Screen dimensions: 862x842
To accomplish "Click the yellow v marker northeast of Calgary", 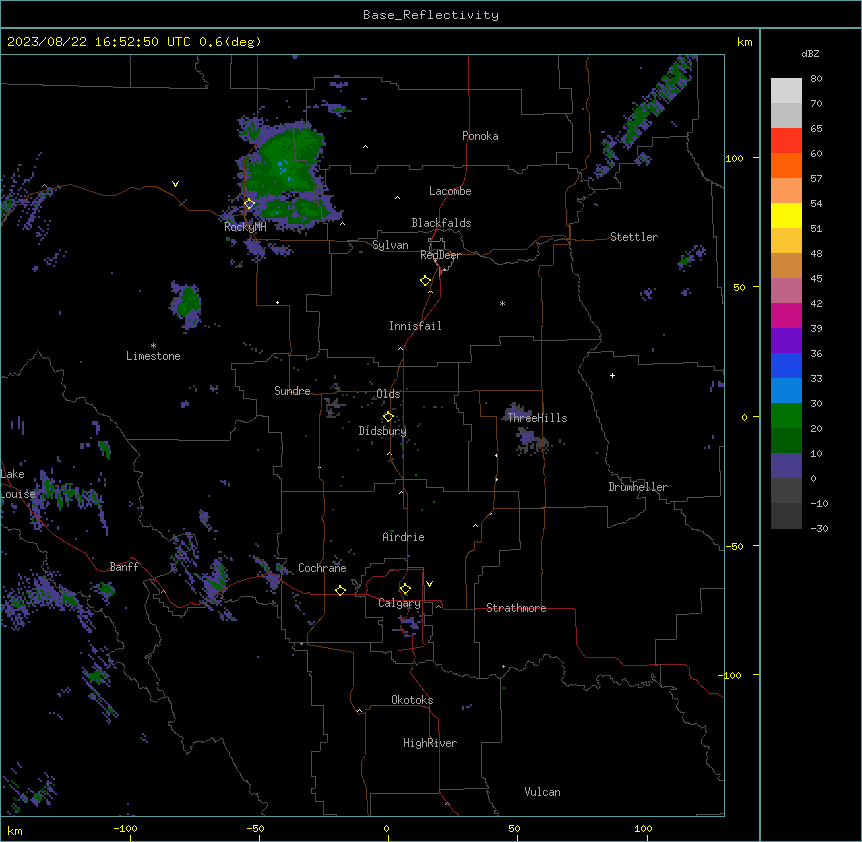I will pyautogui.click(x=429, y=584).
